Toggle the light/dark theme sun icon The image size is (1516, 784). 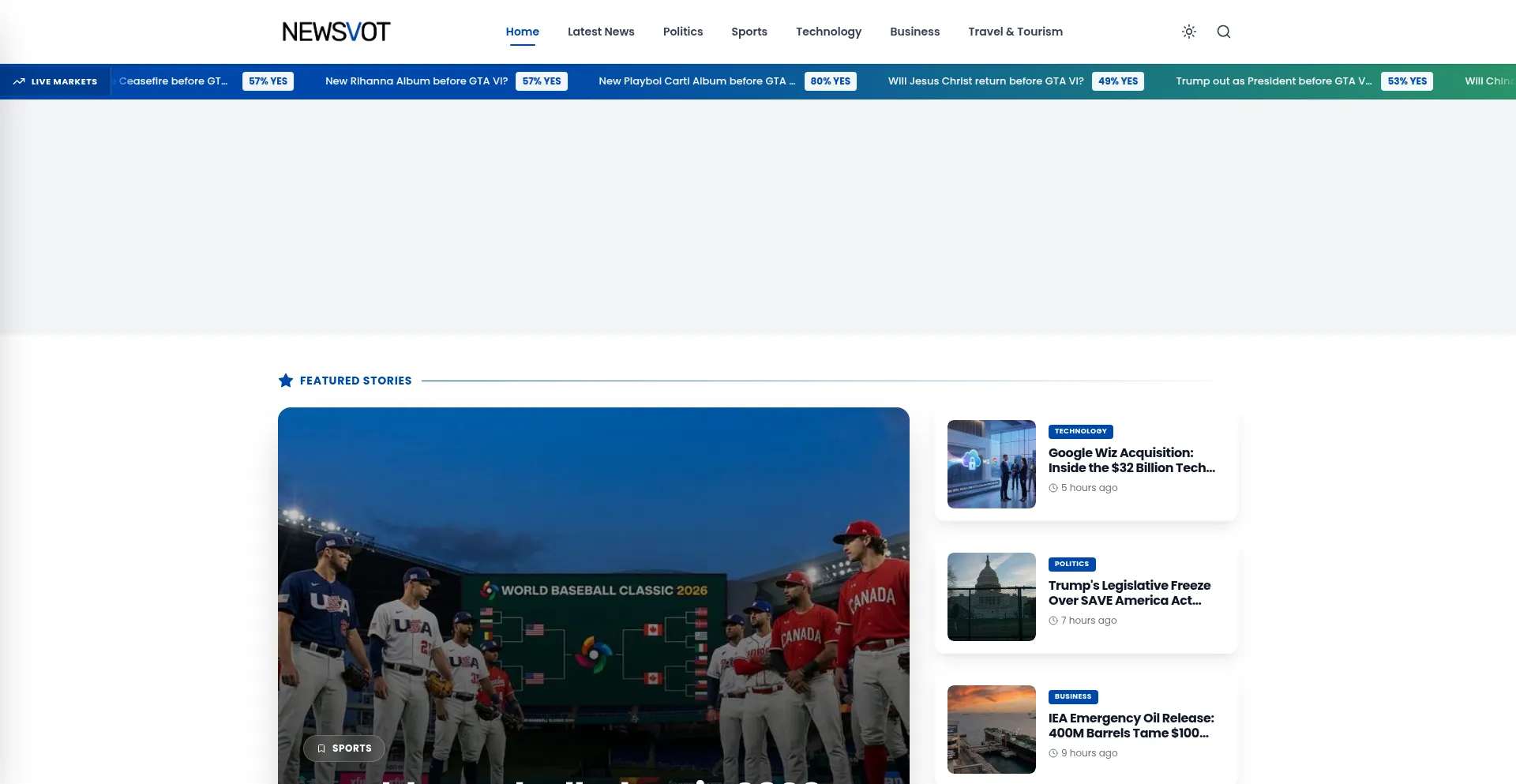tap(1189, 32)
